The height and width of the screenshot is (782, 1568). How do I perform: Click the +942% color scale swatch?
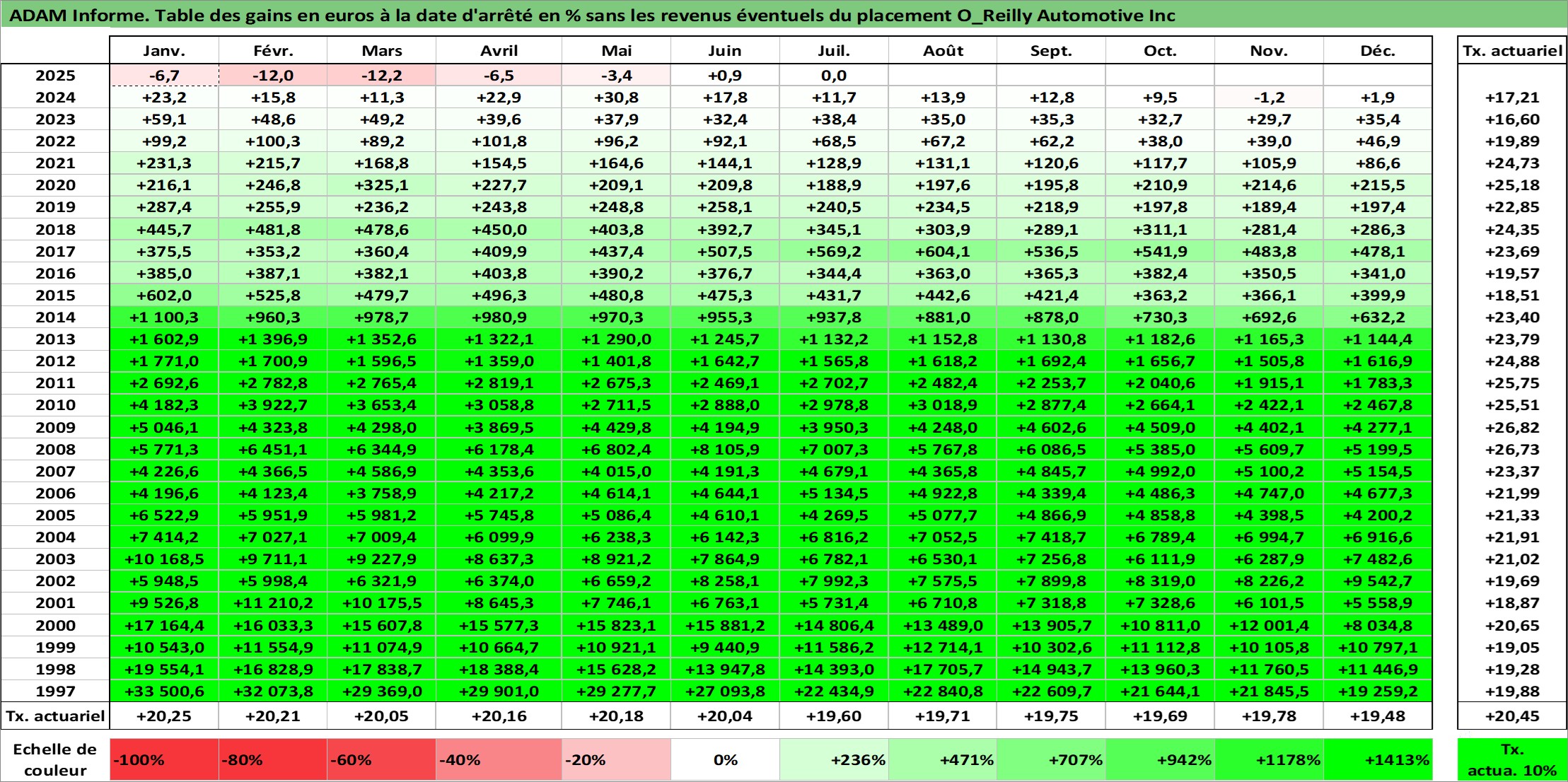click(x=1160, y=760)
